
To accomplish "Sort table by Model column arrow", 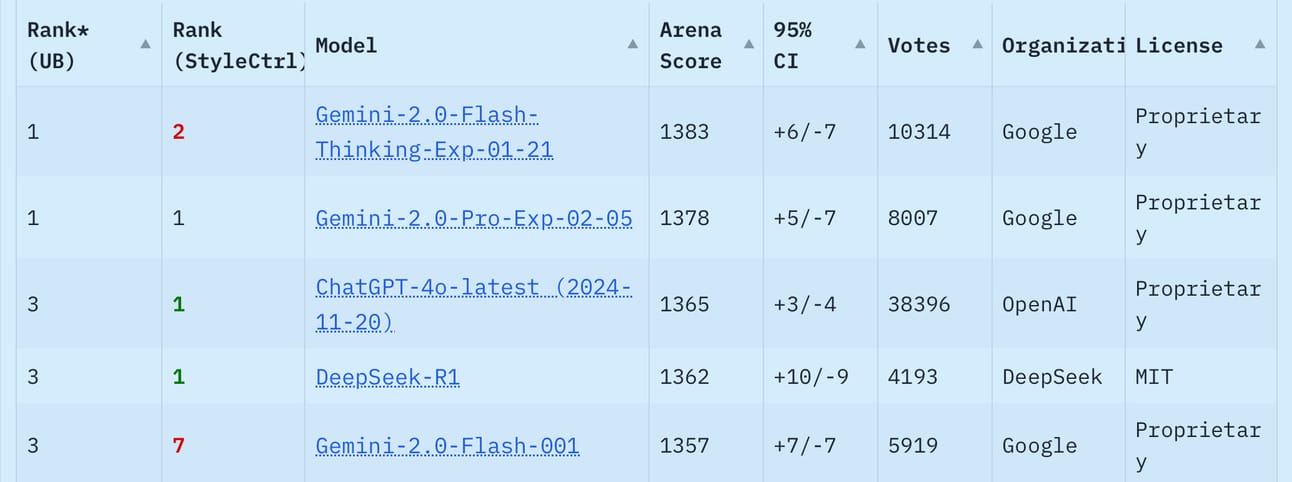I will tap(632, 44).
